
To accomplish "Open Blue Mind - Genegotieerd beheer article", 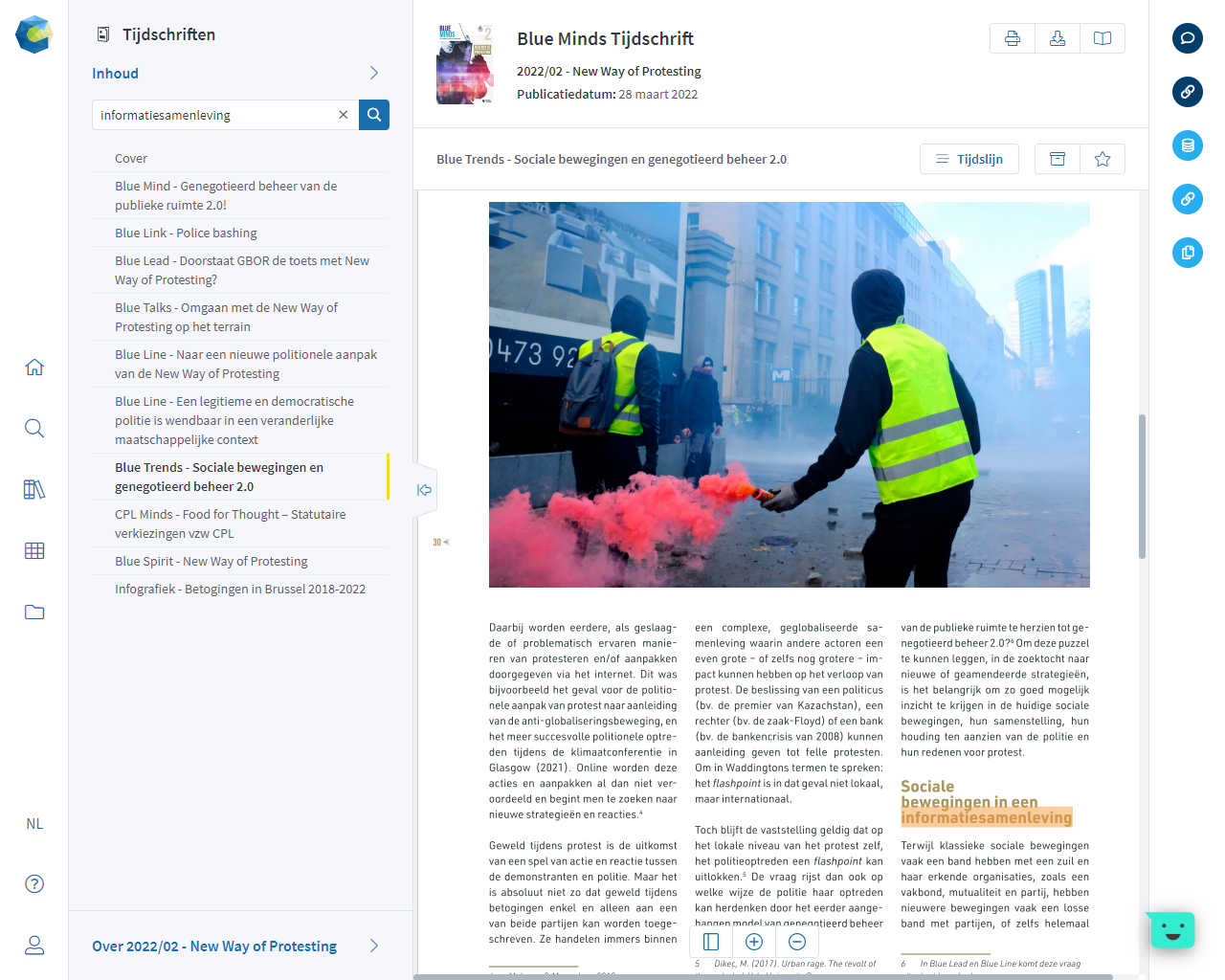I will tap(241, 195).
